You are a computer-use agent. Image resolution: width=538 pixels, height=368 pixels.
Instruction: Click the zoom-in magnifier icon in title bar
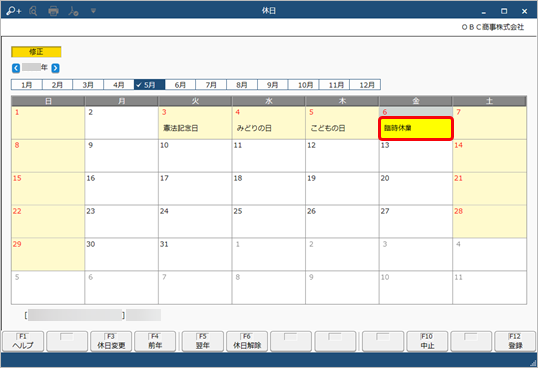[x=13, y=11]
